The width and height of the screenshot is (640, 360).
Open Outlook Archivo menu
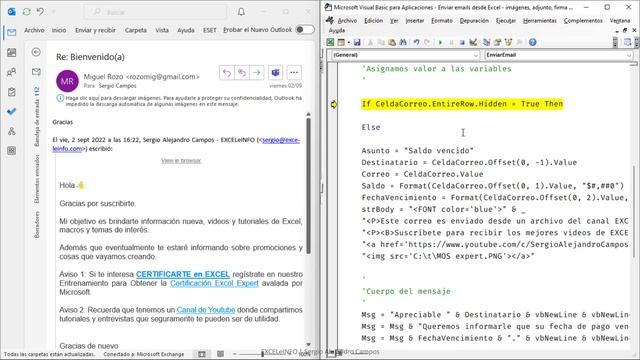pyautogui.click(x=34, y=30)
